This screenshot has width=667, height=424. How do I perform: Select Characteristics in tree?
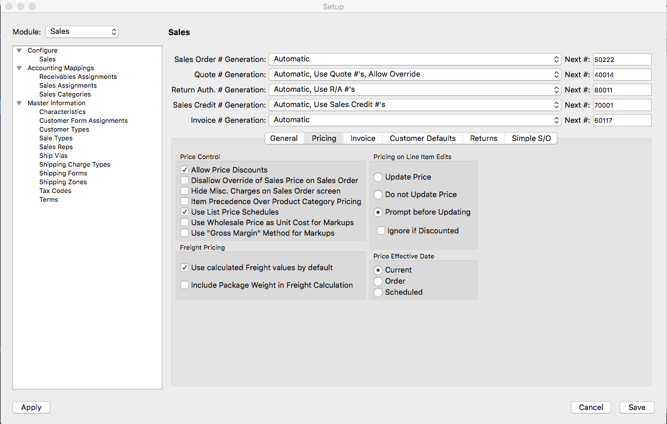point(63,112)
